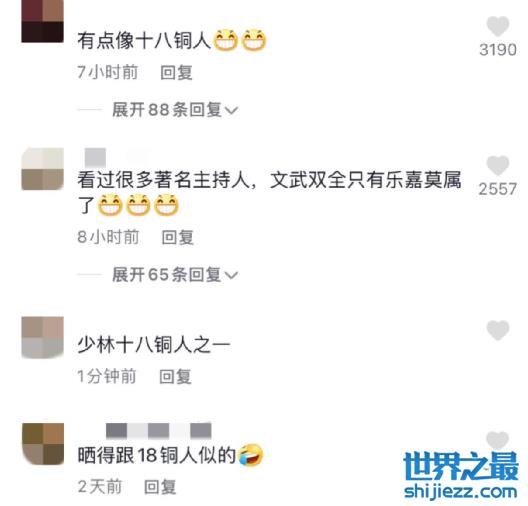Reply to the 2天前 comment
The height and width of the screenshot is (506, 528).
point(160,487)
